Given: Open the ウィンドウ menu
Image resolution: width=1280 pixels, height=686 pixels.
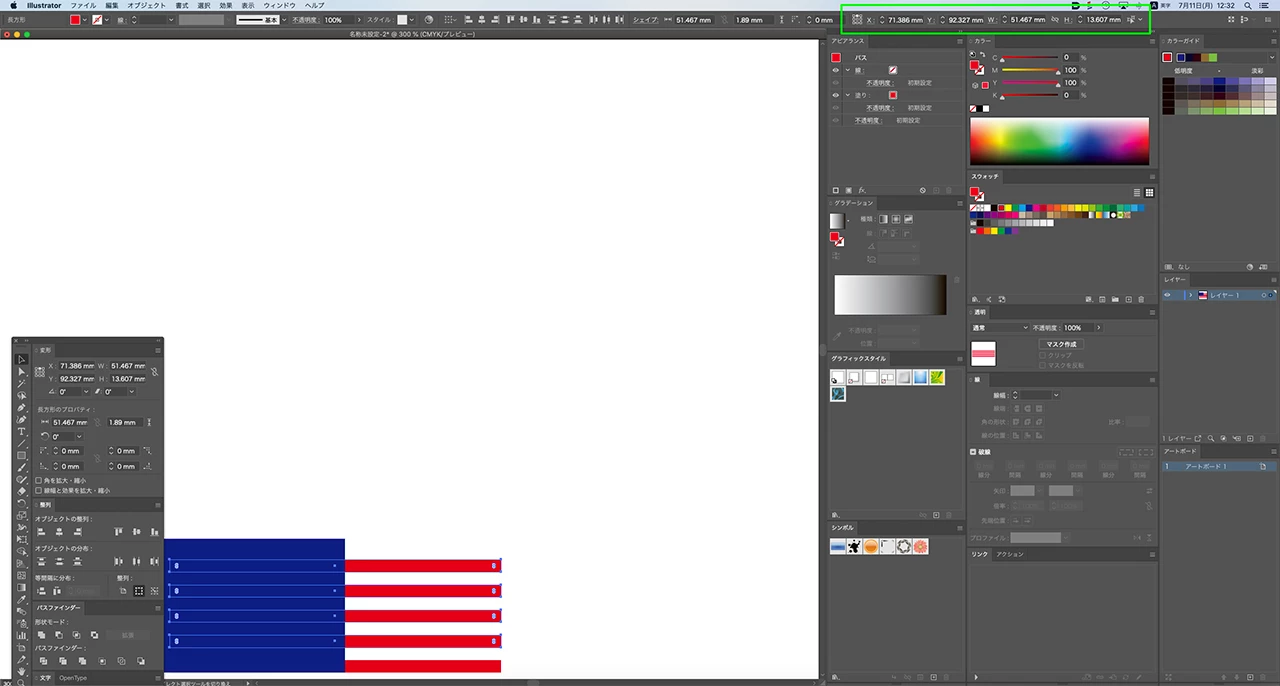Looking at the screenshot, I should click(x=279, y=5).
